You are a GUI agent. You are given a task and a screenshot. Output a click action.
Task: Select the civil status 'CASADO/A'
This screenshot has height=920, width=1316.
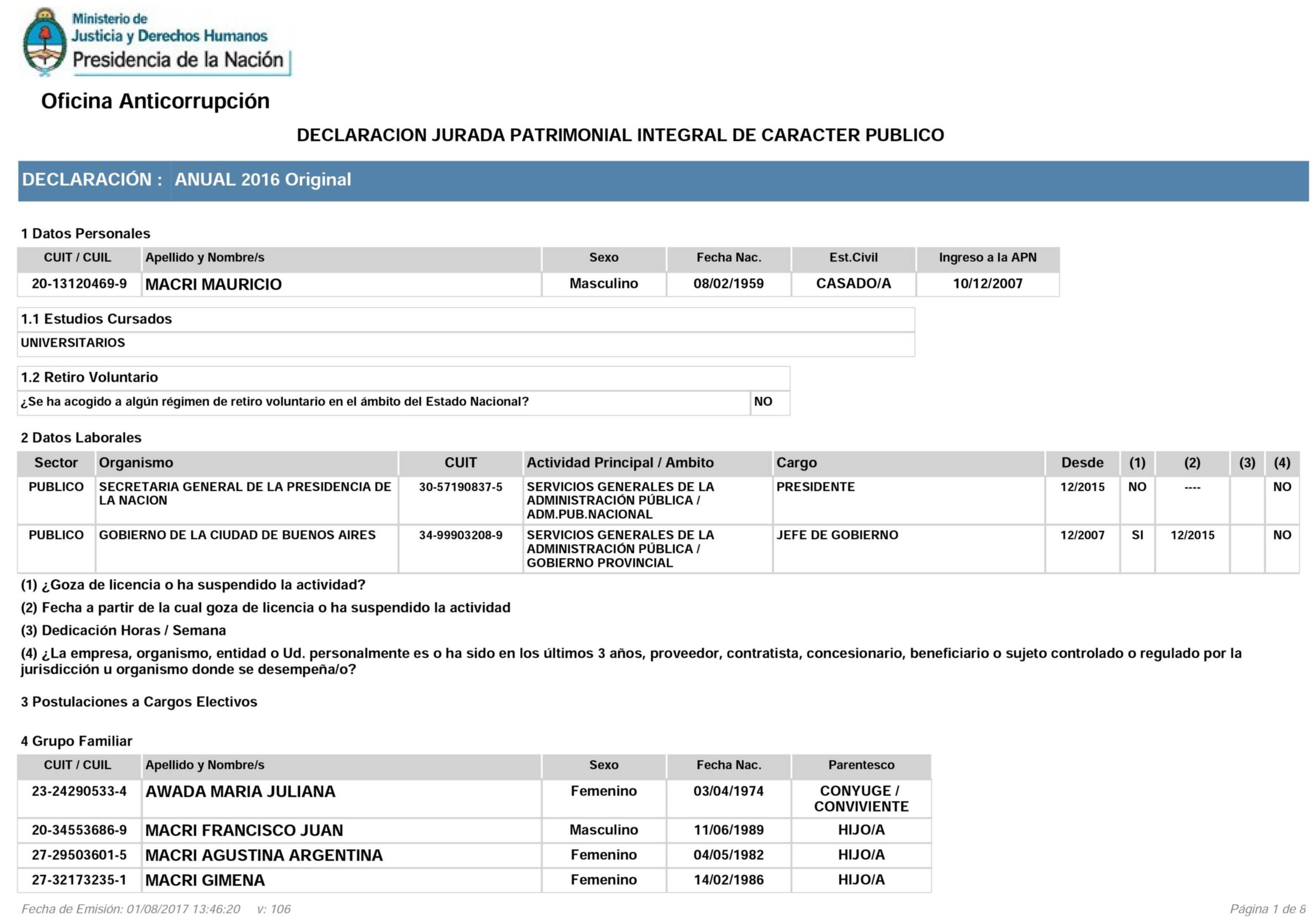click(x=854, y=284)
